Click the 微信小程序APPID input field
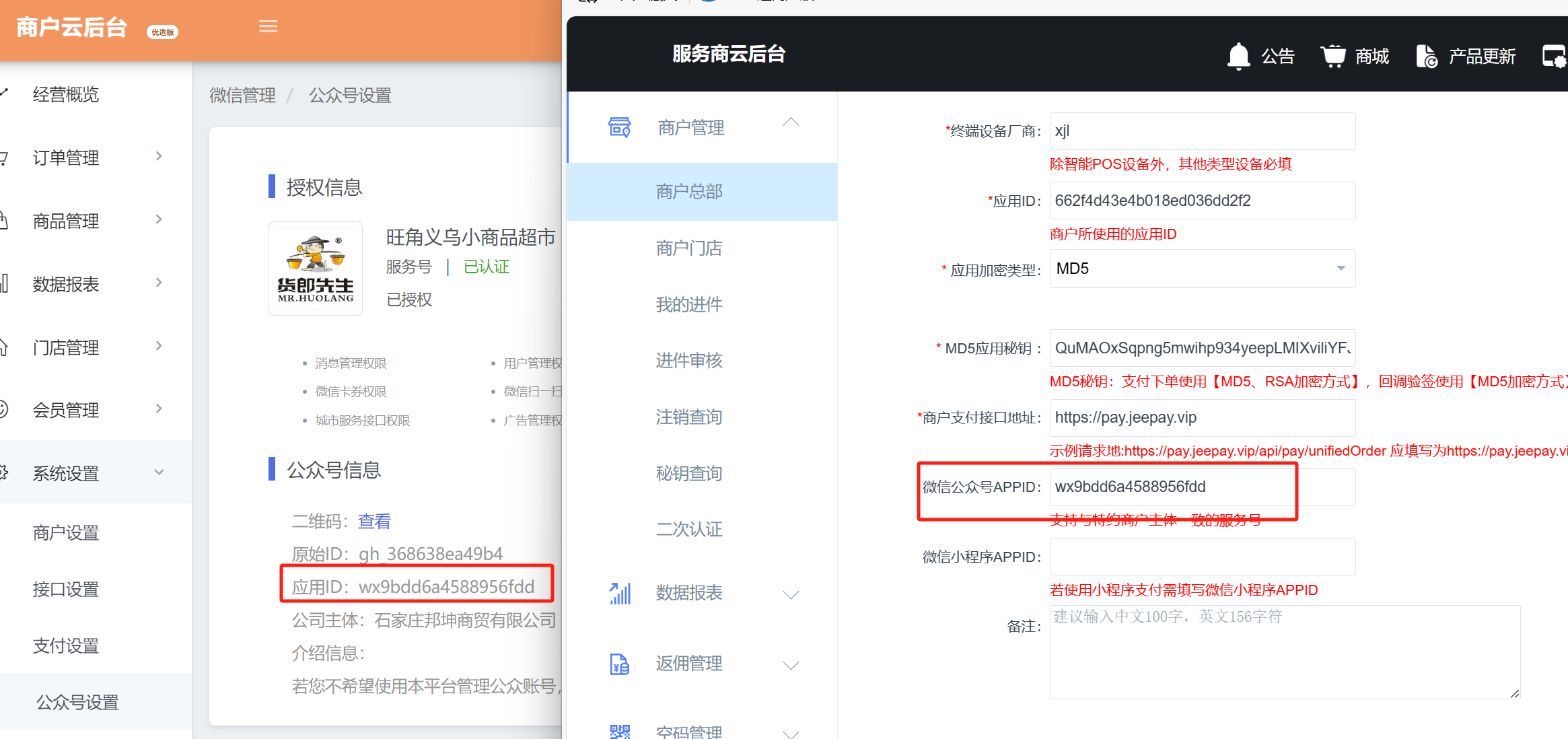 [1202, 557]
